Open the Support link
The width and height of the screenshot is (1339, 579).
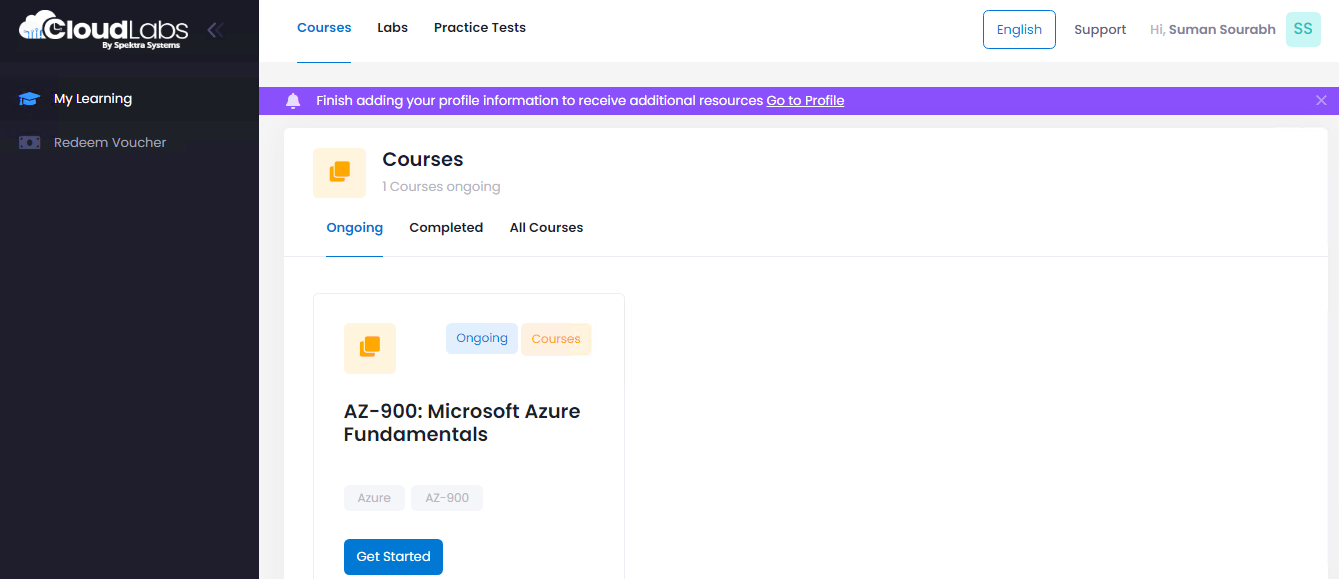click(1100, 30)
